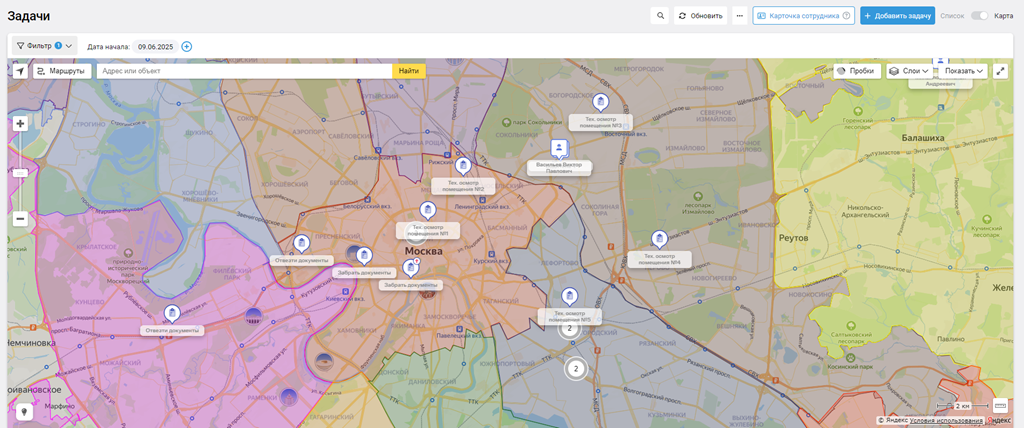Click landmark photo icon near Воробьёвы горы
The width and height of the screenshot is (1024, 428).
(325, 360)
